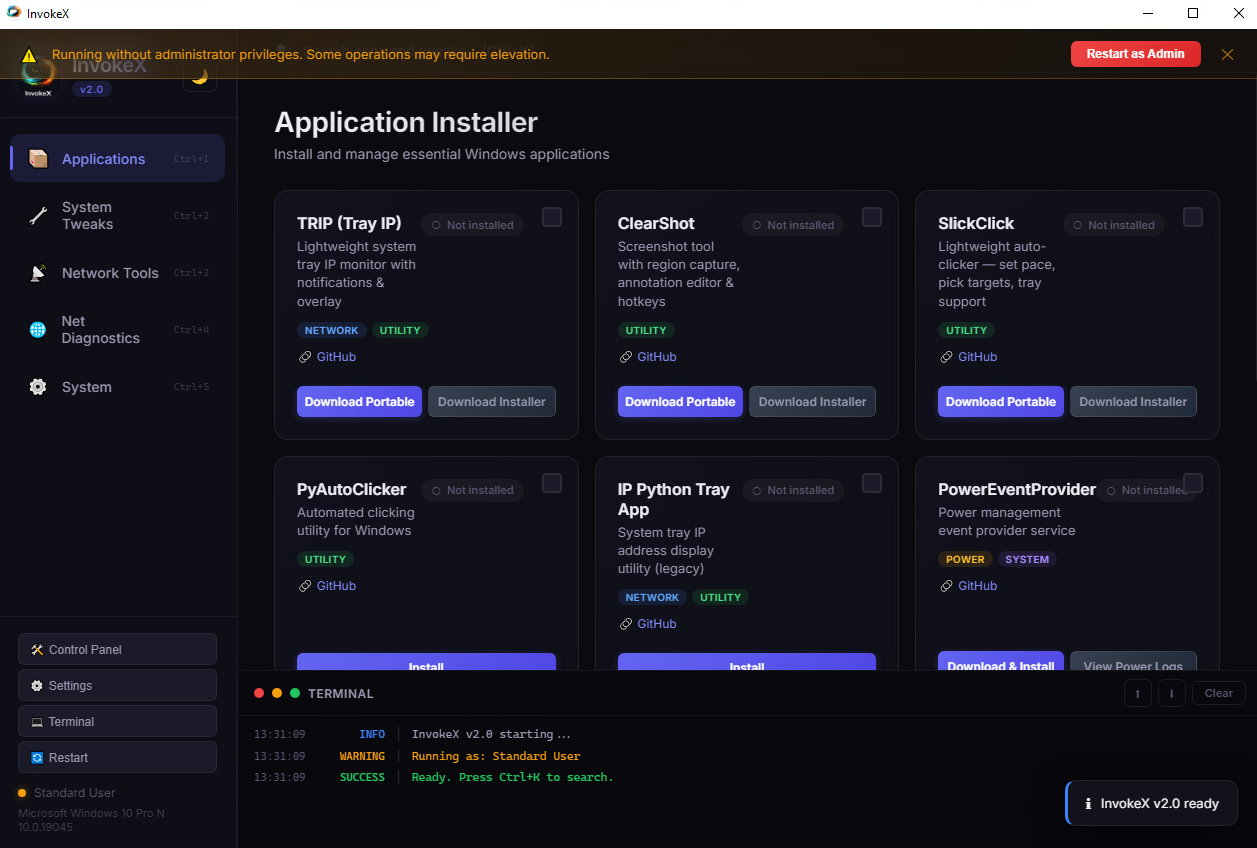This screenshot has height=848, width=1257.
Task: Go to Network Tools
Action: pyautogui.click(x=118, y=273)
